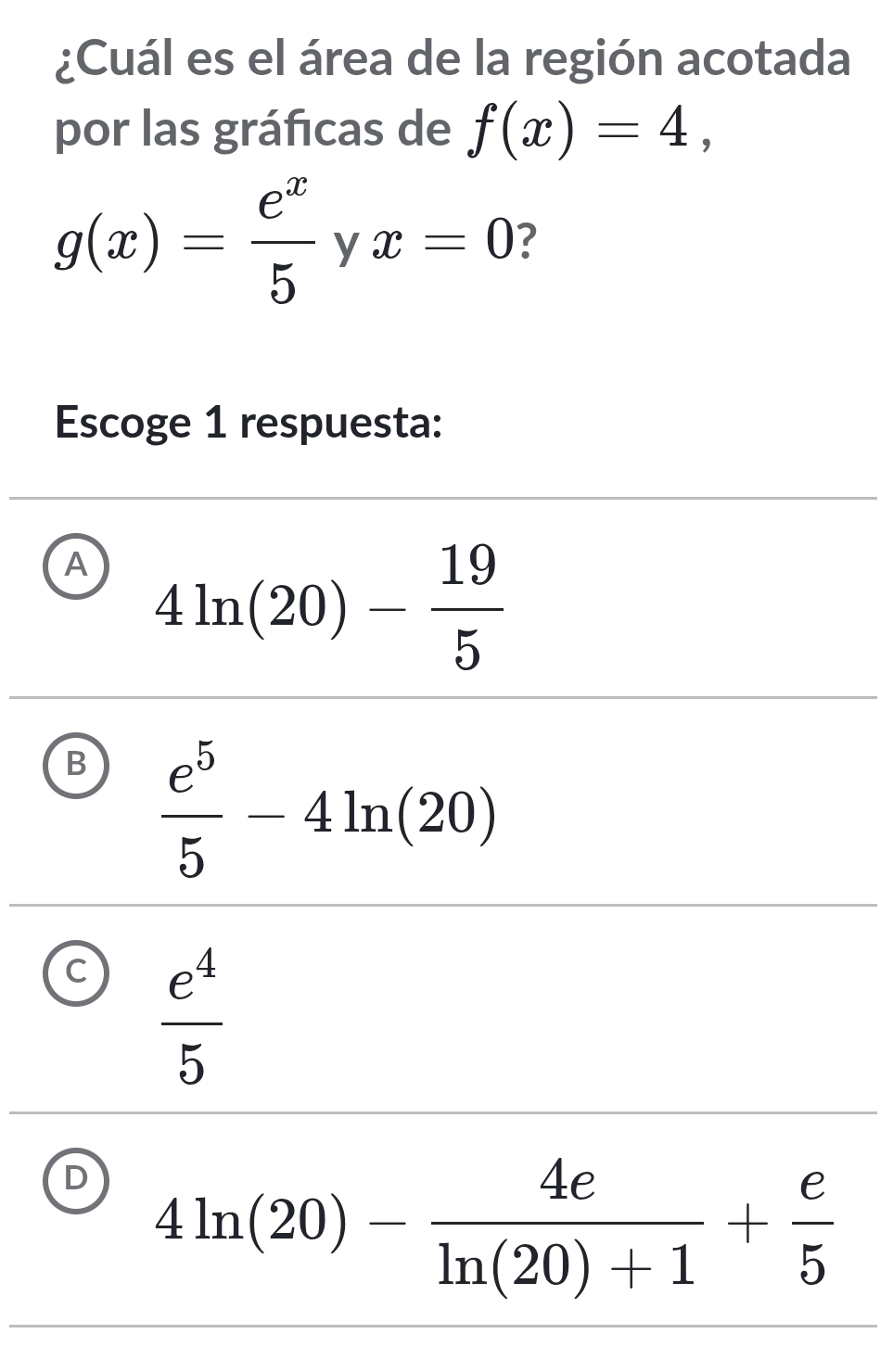893x1372 pixels.
Task: Click the 4e over ln(20)+1 fraction
Action: click(x=568, y=1224)
